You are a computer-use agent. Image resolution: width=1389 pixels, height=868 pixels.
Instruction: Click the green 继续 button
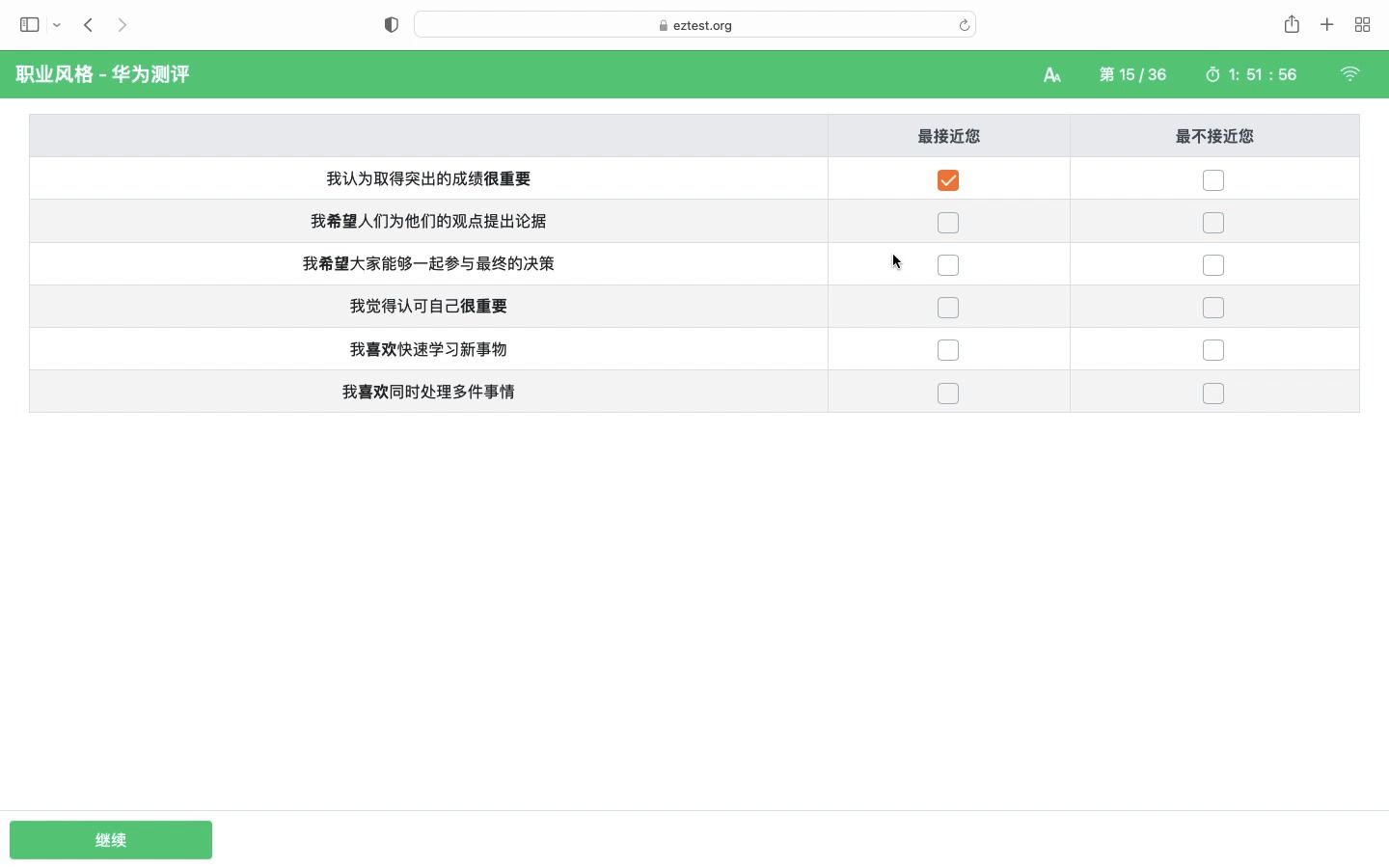[x=111, y=840]
